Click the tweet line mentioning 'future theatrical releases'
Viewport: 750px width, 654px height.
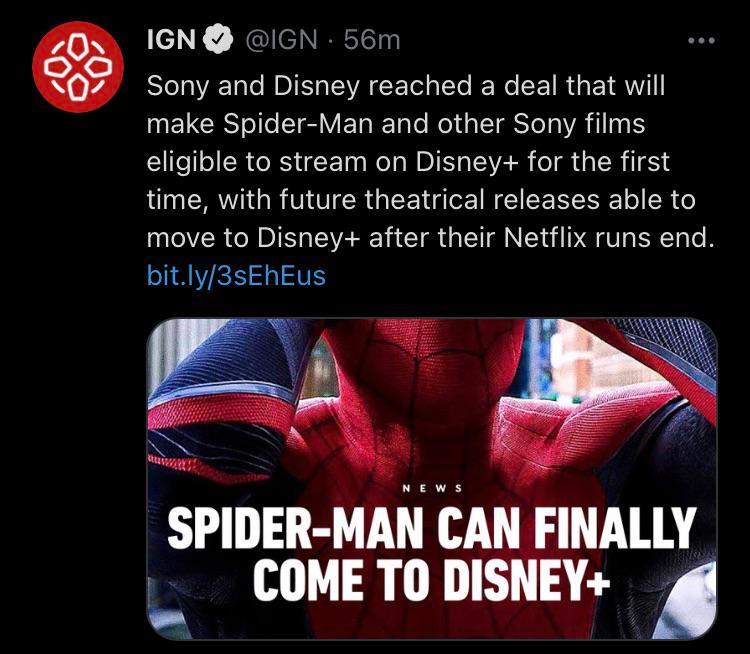point(421,200)
